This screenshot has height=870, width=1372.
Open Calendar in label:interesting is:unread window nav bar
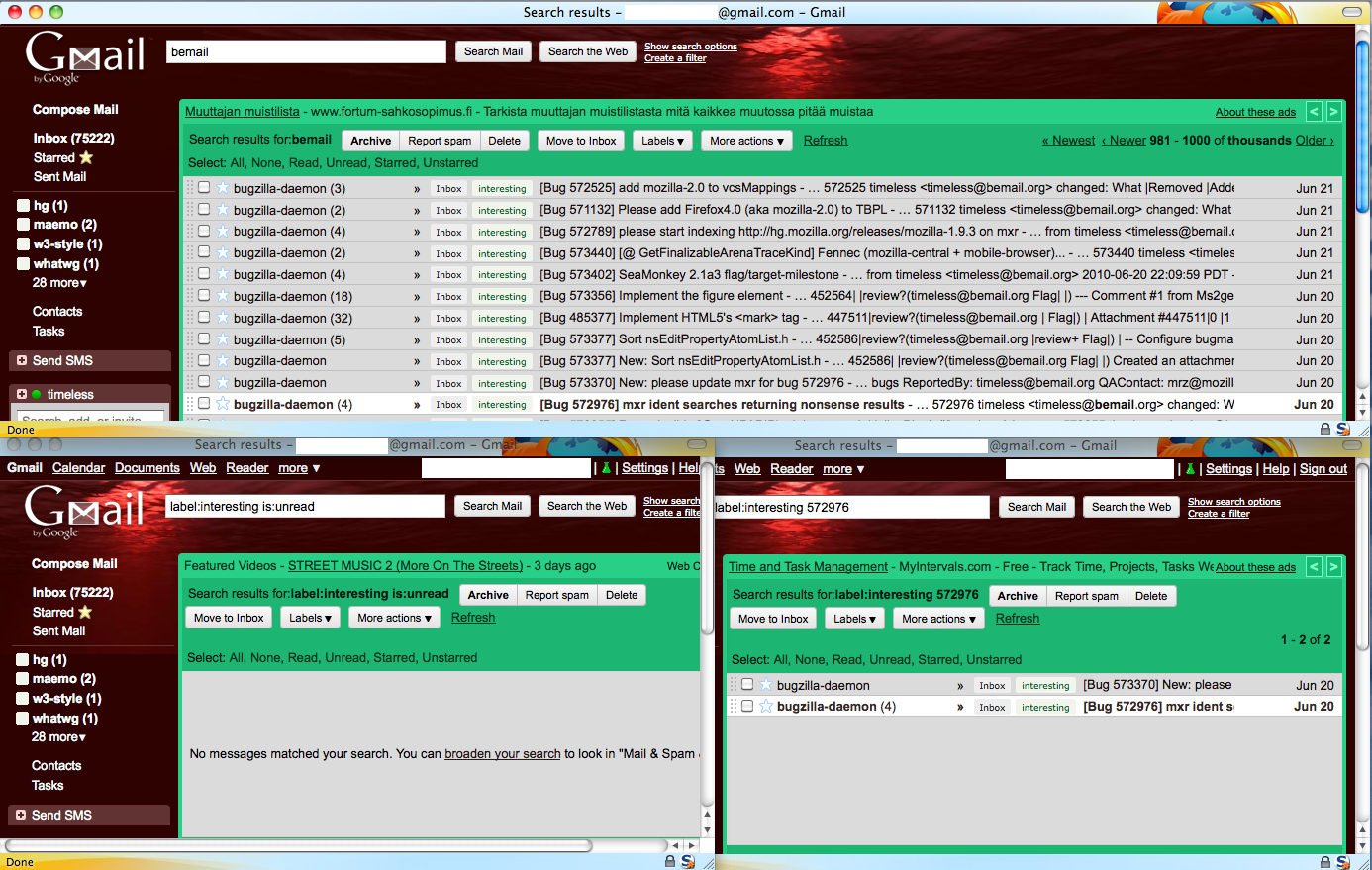(x=78, y=468)
